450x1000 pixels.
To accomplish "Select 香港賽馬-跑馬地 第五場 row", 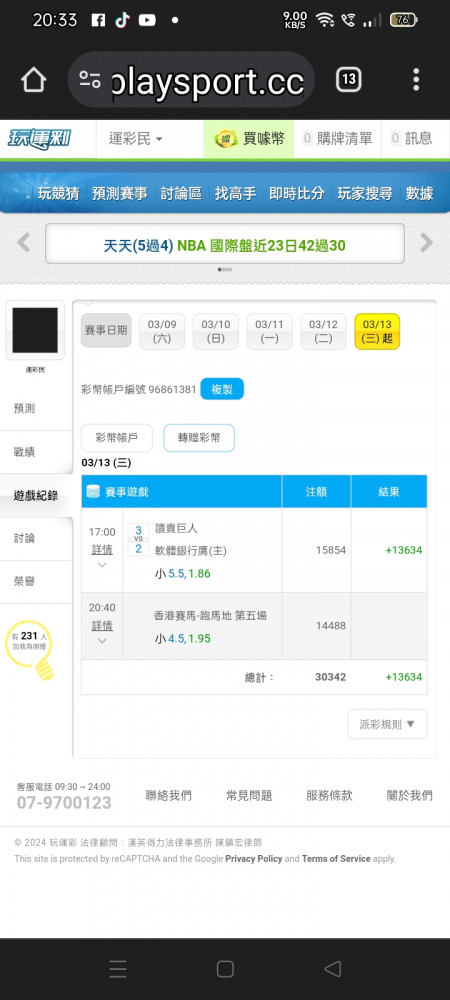I will [210, 615].
